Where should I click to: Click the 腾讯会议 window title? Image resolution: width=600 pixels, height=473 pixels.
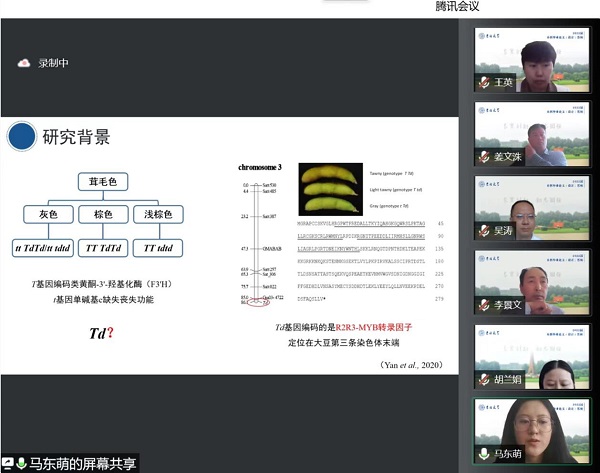(x=458, y=7)
